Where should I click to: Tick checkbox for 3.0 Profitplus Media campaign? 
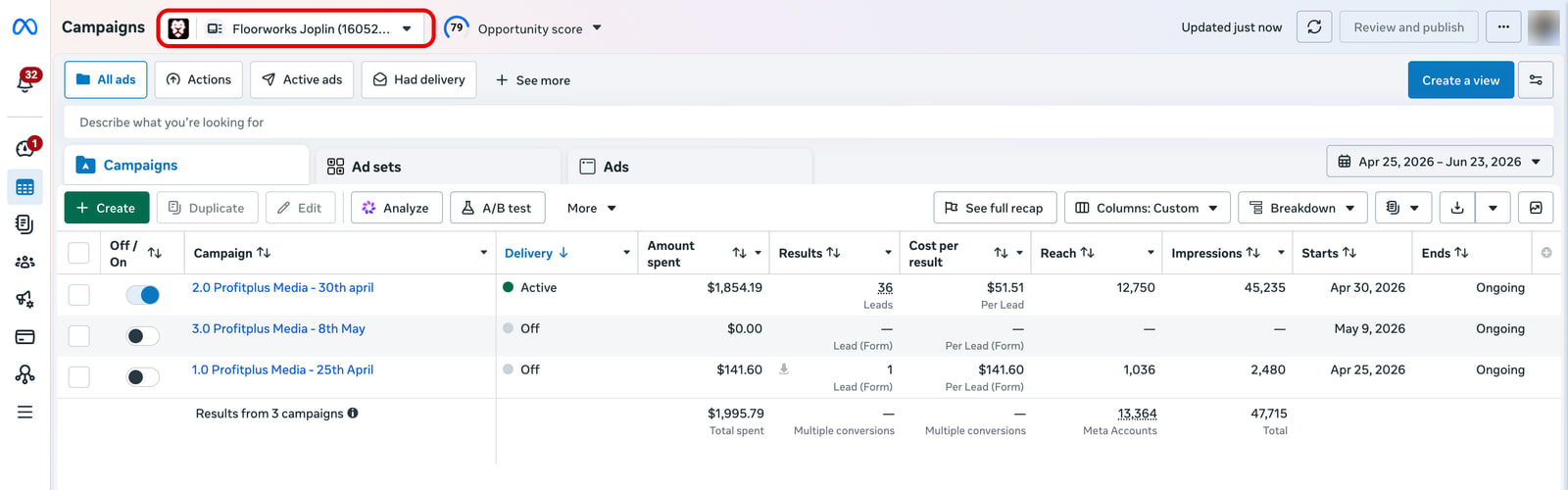pyautogui.click(x=79, y=336)
